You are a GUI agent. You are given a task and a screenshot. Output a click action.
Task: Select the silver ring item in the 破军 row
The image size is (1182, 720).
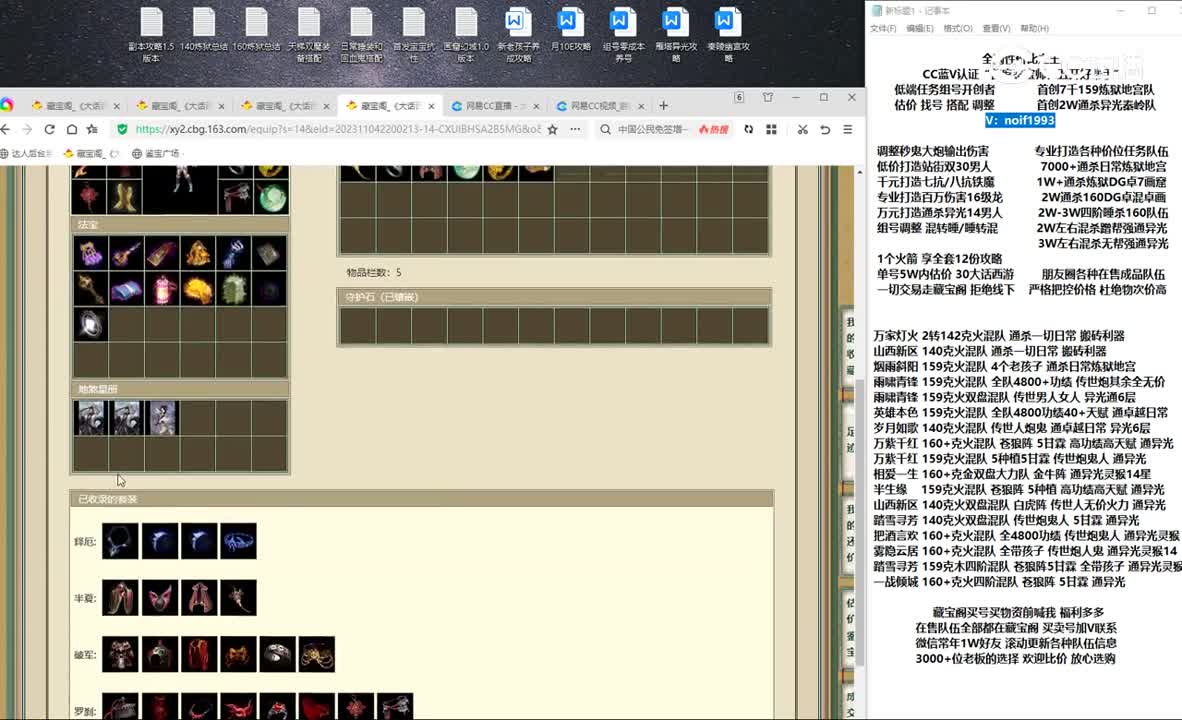pos(277,654)
